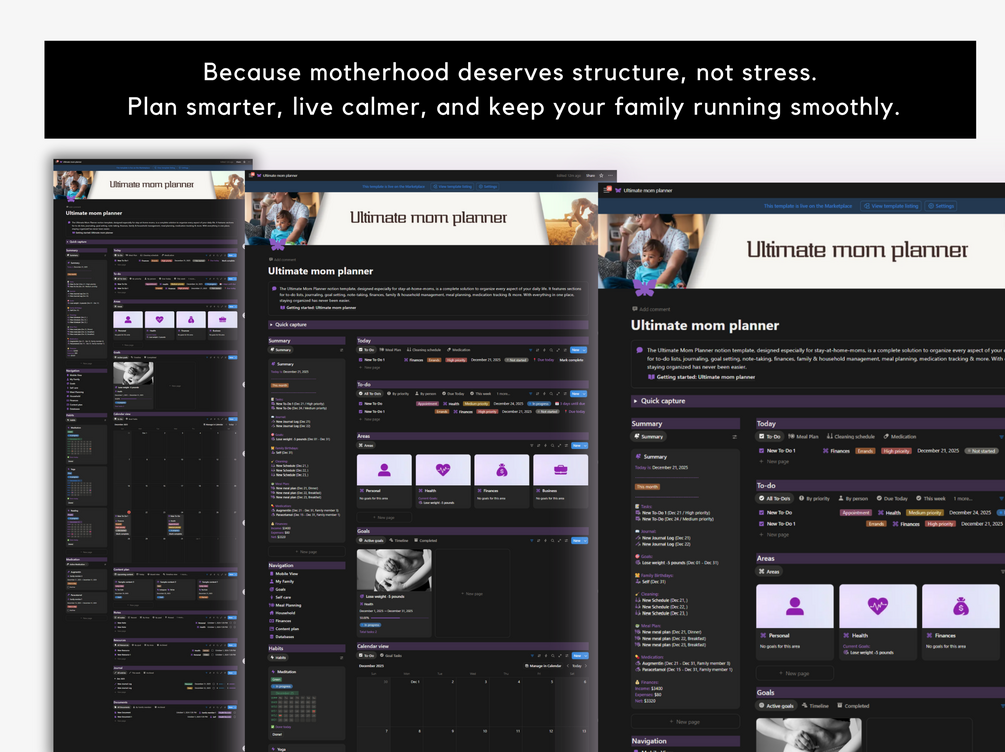The height and width of the screenshot is (752, 1005).
Task: Click Today search icon in middle window
Action: click(x=551, y=350)
